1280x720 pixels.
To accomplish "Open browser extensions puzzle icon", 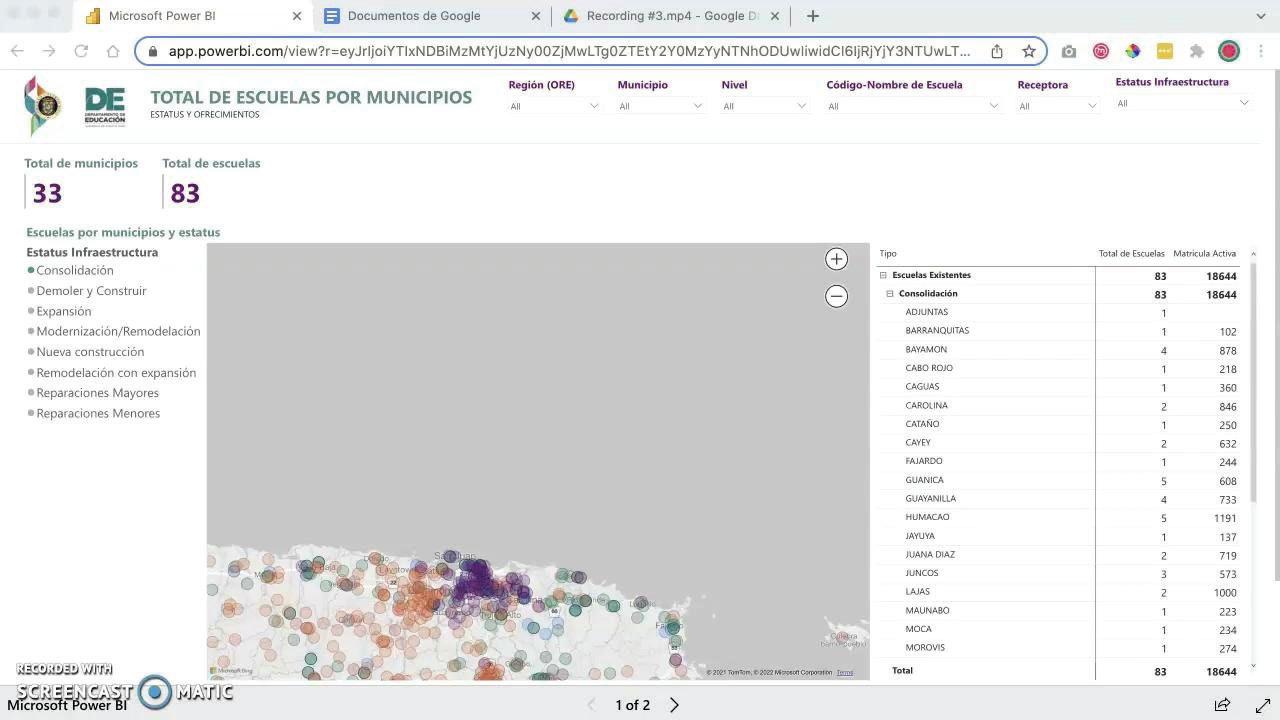I will pyautogui.click(x=1196, y=51).
